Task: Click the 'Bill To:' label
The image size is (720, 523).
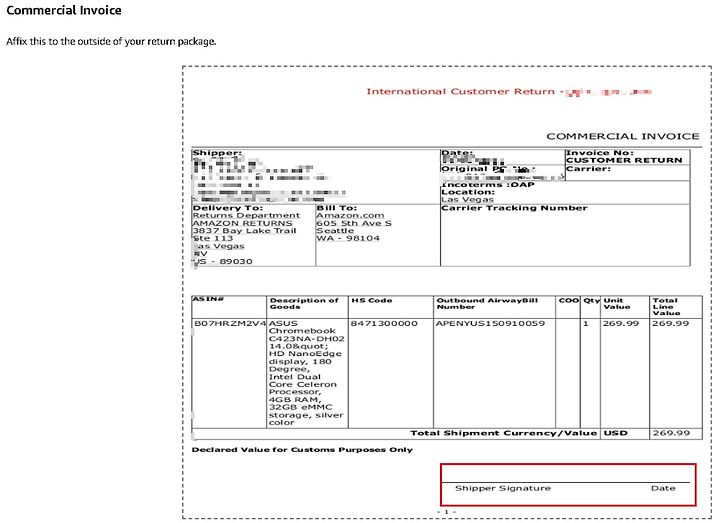Action: (x=337, y=208)
